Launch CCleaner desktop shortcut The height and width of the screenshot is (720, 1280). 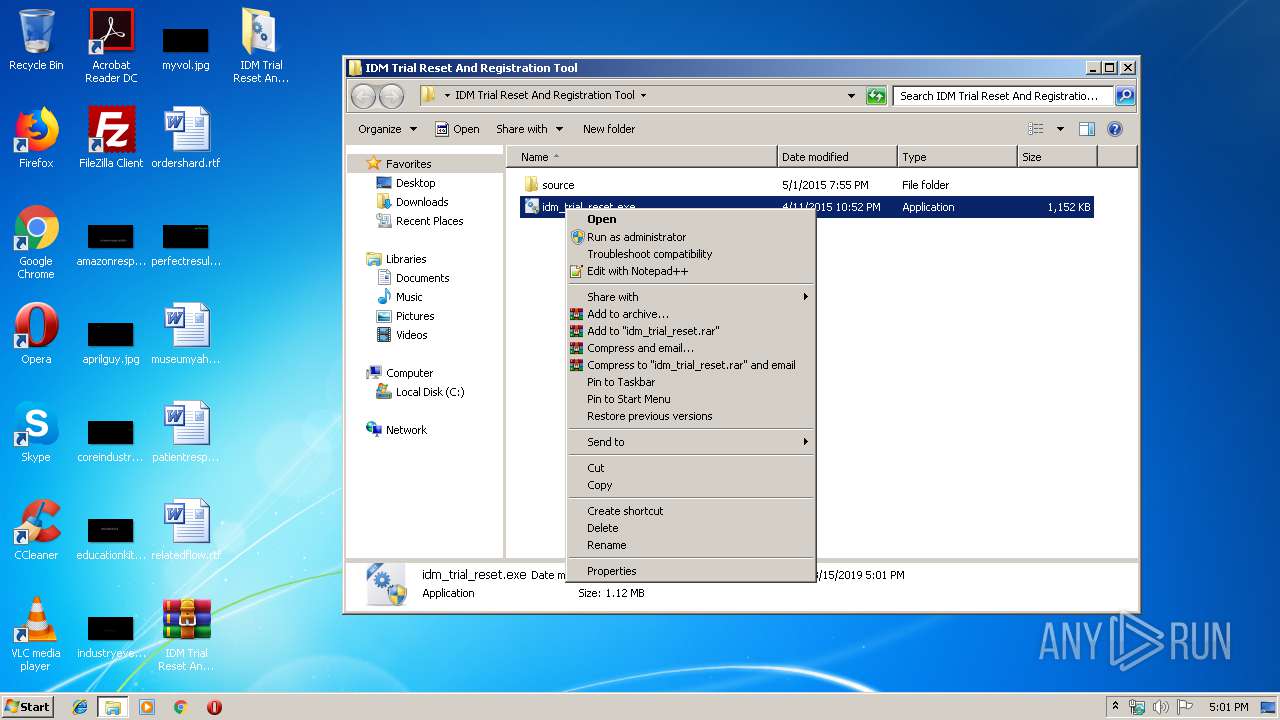(36, 529)
